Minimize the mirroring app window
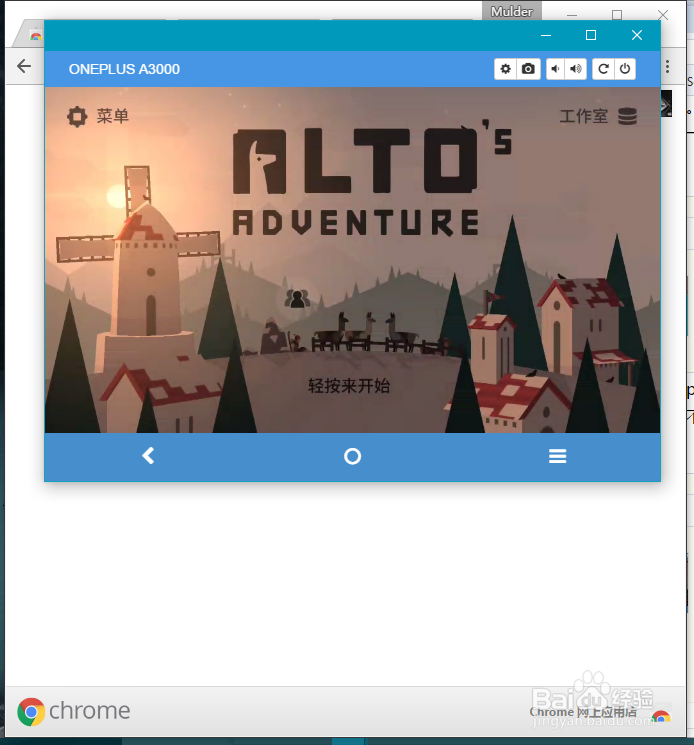The image size is (694, 745). tap(546, 35)
